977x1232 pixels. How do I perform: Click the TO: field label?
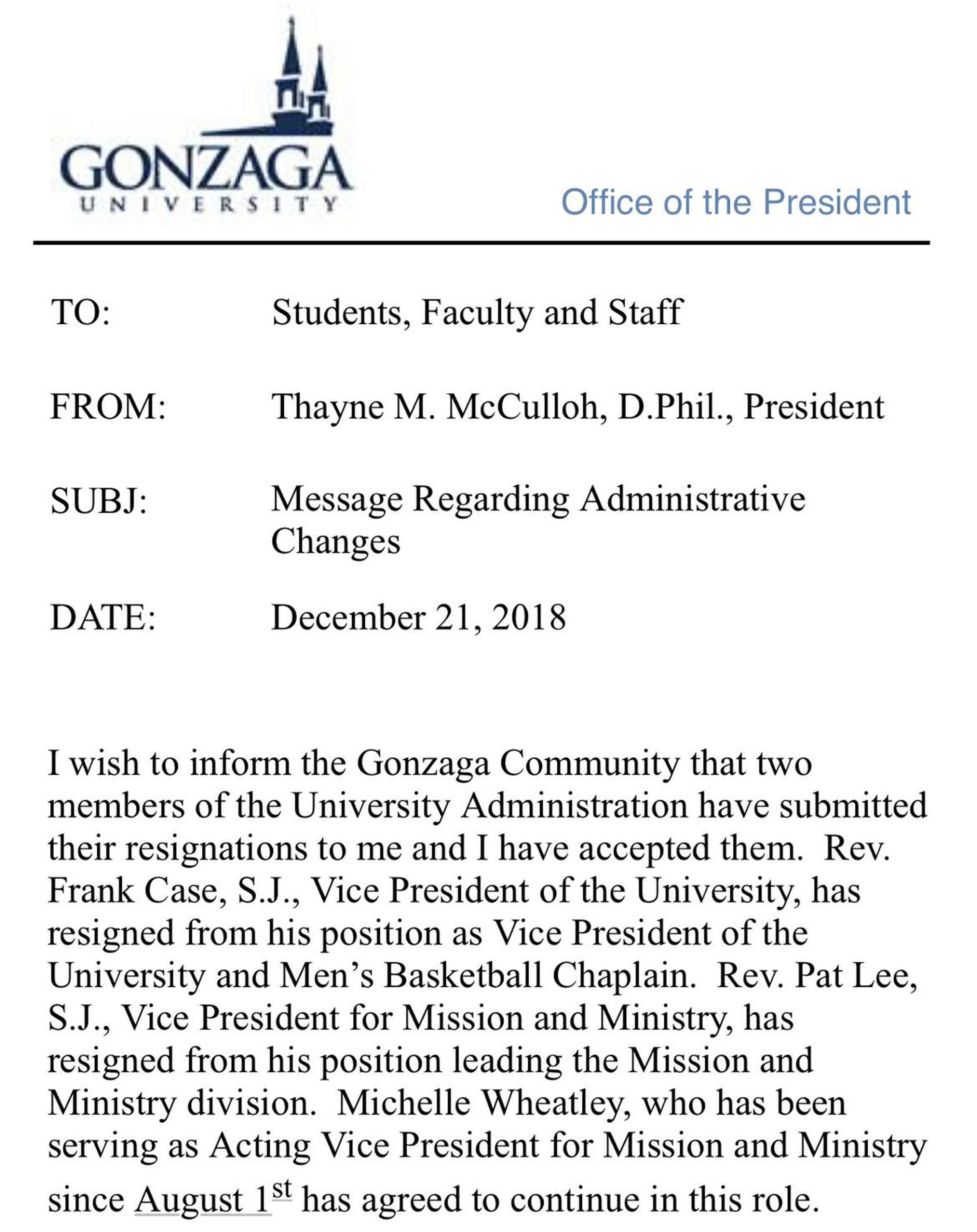(80, 313)
